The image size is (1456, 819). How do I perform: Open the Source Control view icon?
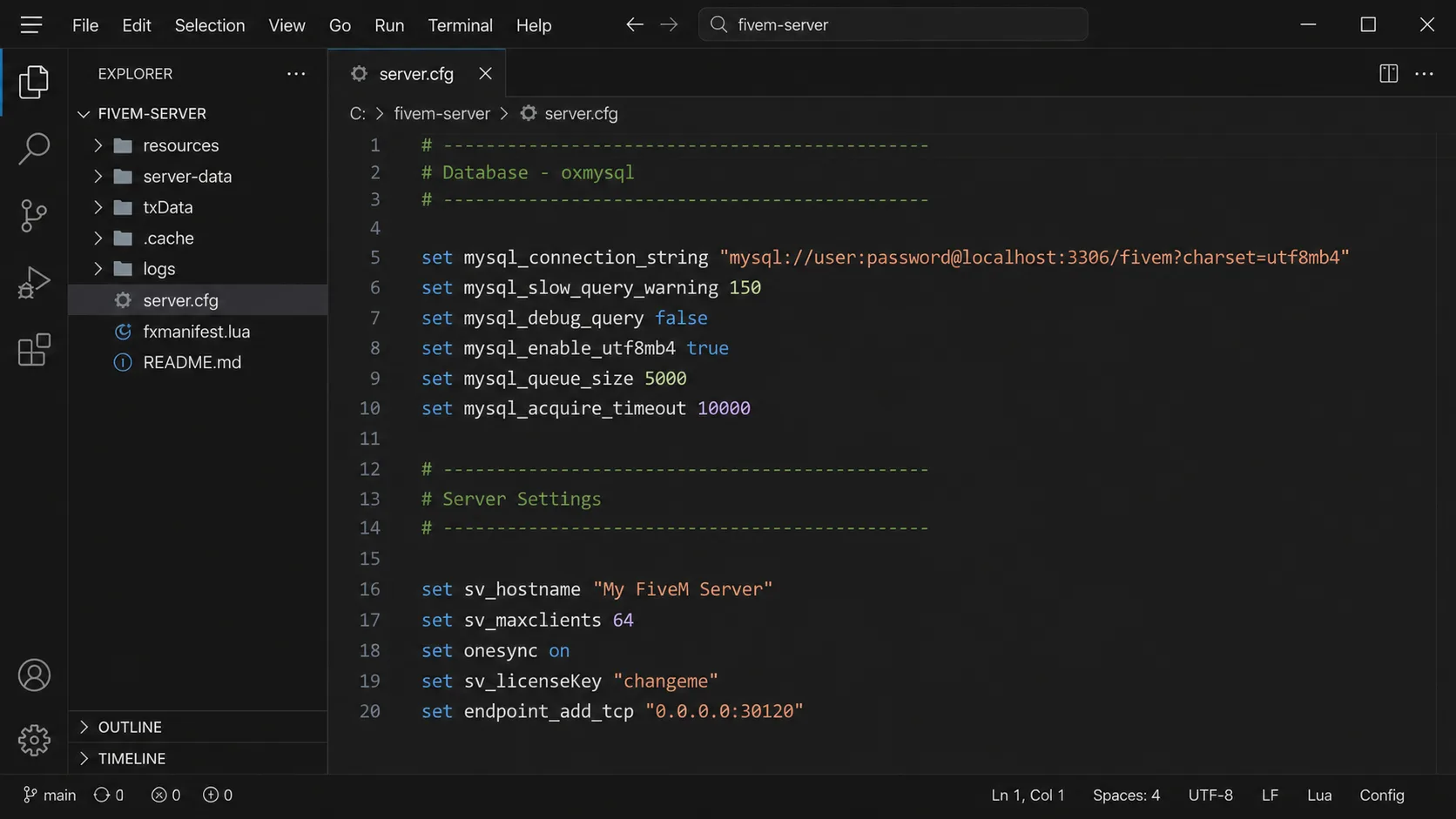coord(34,216)
